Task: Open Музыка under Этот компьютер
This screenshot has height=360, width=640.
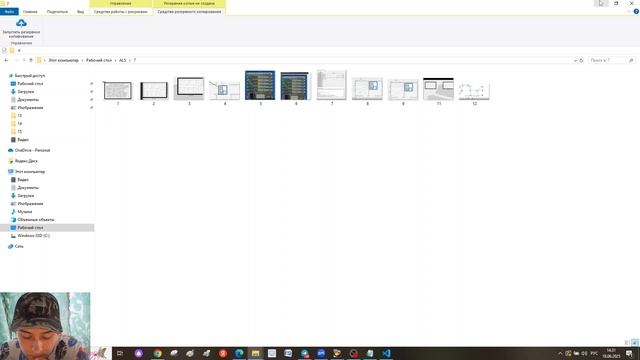Action: point(24,212)
